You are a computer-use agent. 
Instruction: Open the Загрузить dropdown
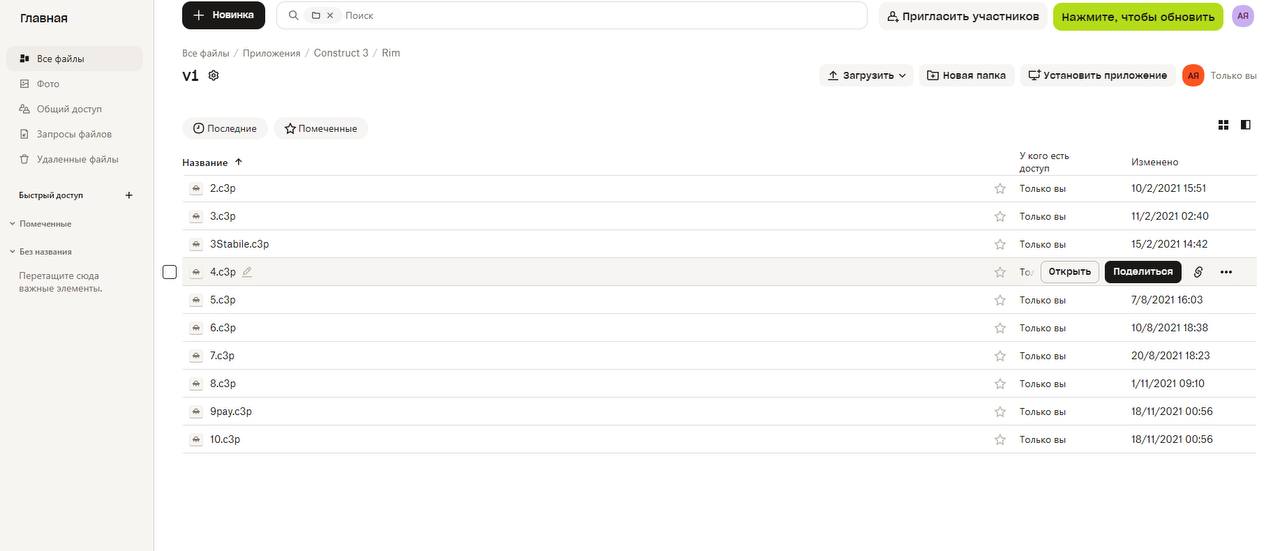click(x=866, y=75)
